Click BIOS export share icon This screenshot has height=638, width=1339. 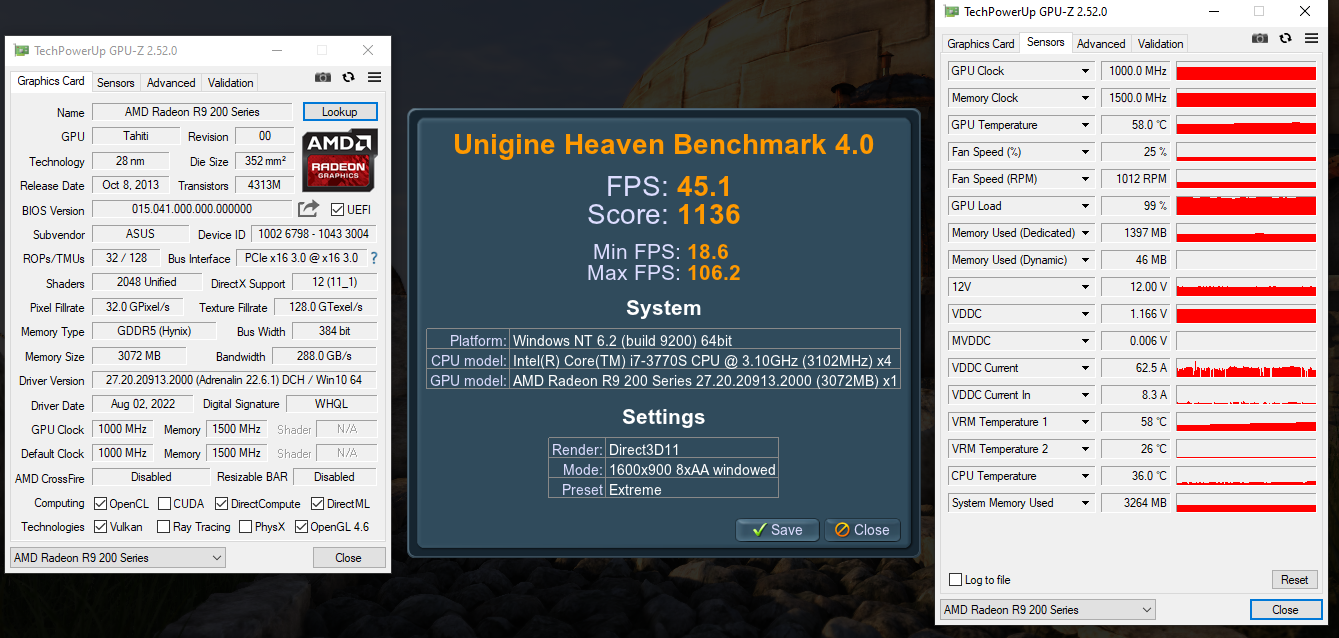pos(309,209)
